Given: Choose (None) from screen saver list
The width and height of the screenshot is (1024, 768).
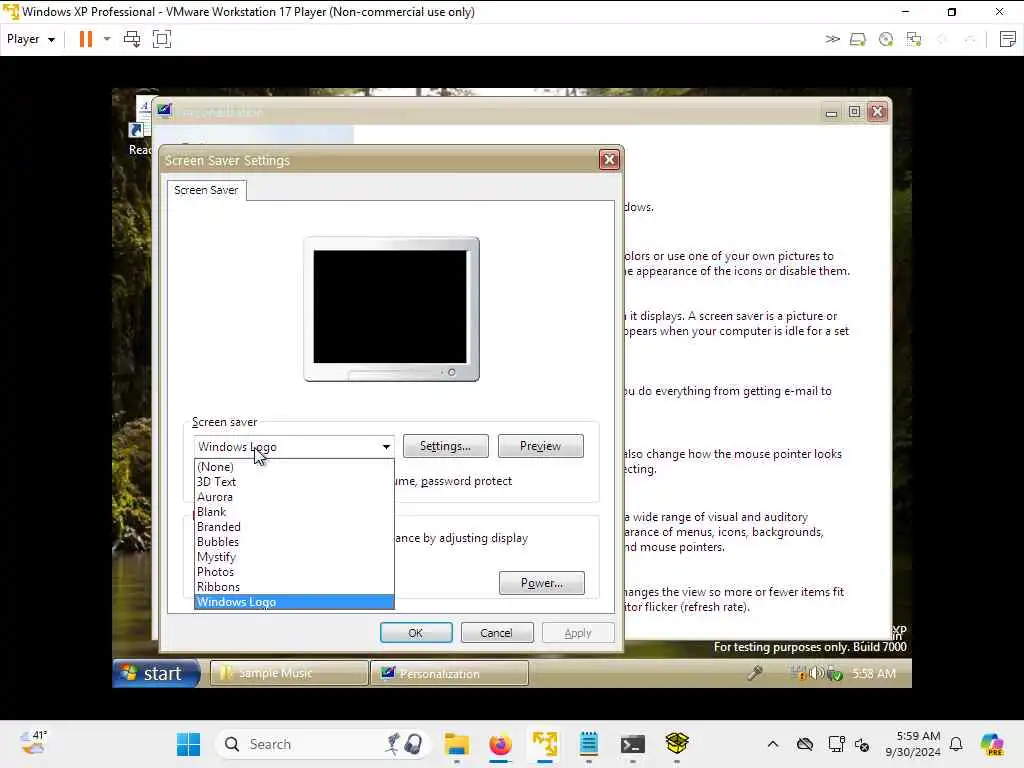Looking at the screenshot, I should 294,466.
